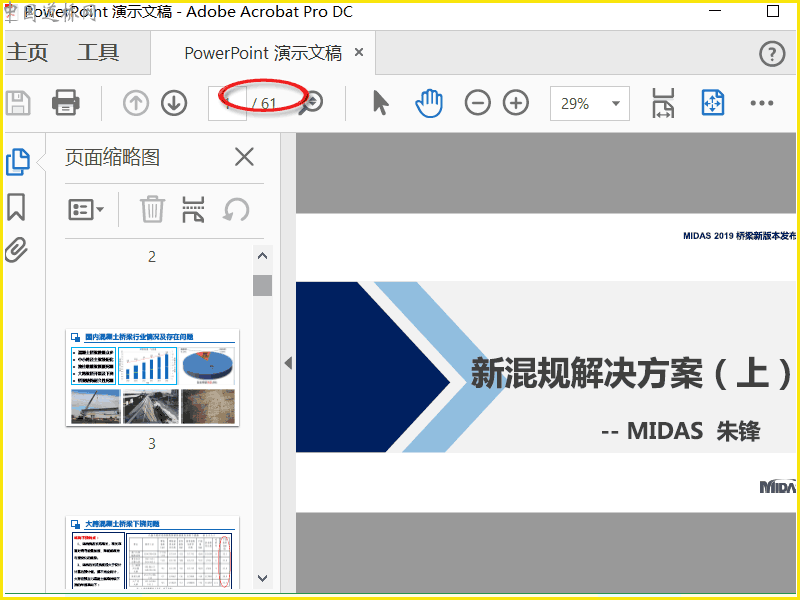The height and width of the screenshot is (600, 800).
Task: Zoom out with minus button
Action: pyautogui.click(x=478, y=103)
